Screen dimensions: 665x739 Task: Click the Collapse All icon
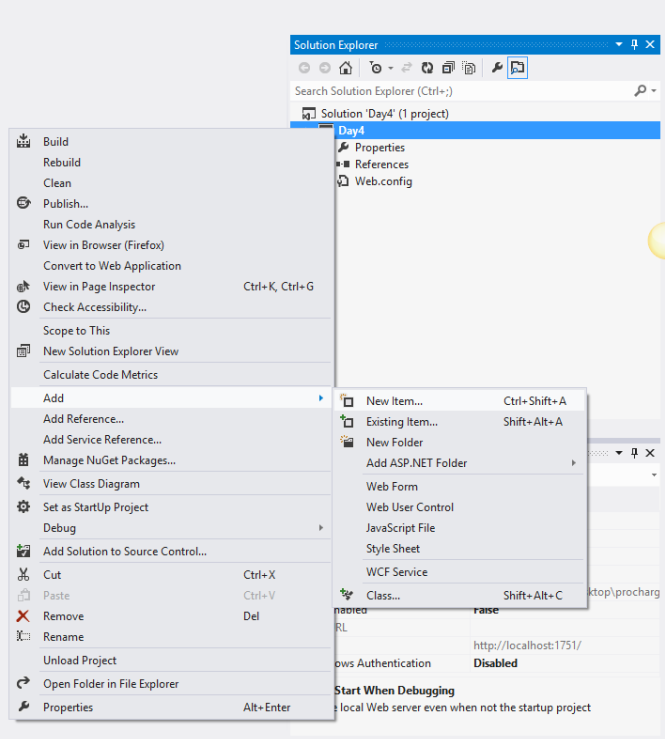(x=448, y=68)
